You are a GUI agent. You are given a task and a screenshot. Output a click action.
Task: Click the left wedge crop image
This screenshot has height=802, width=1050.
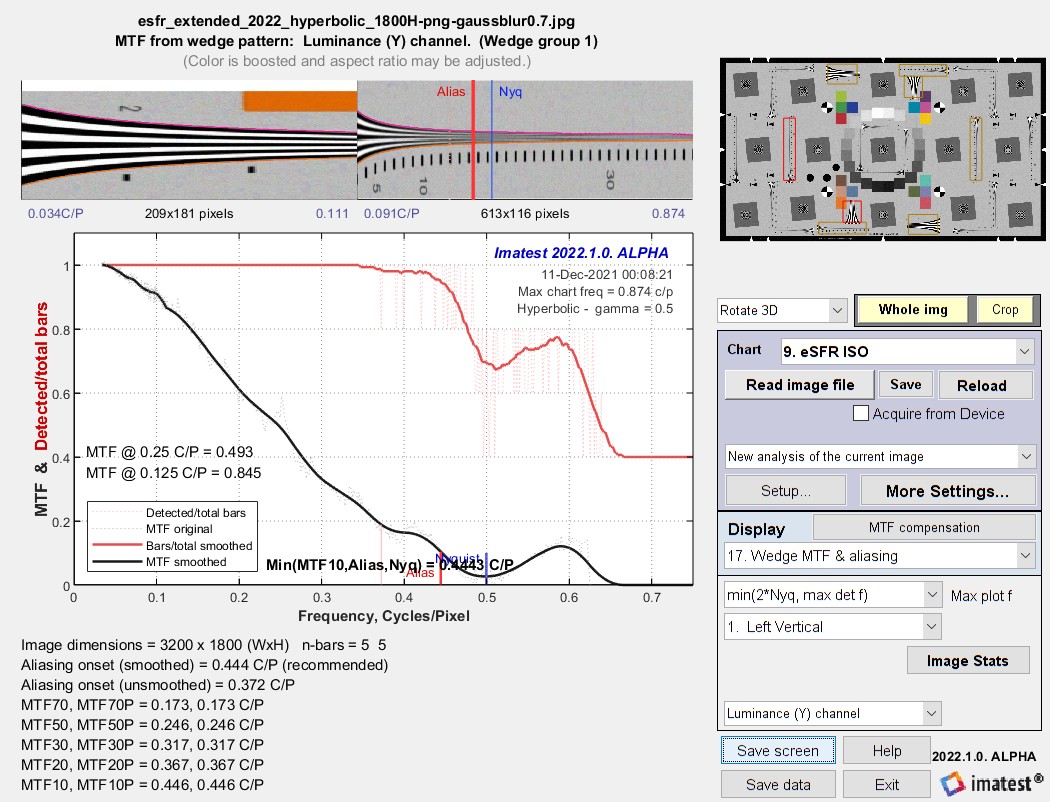189,140
